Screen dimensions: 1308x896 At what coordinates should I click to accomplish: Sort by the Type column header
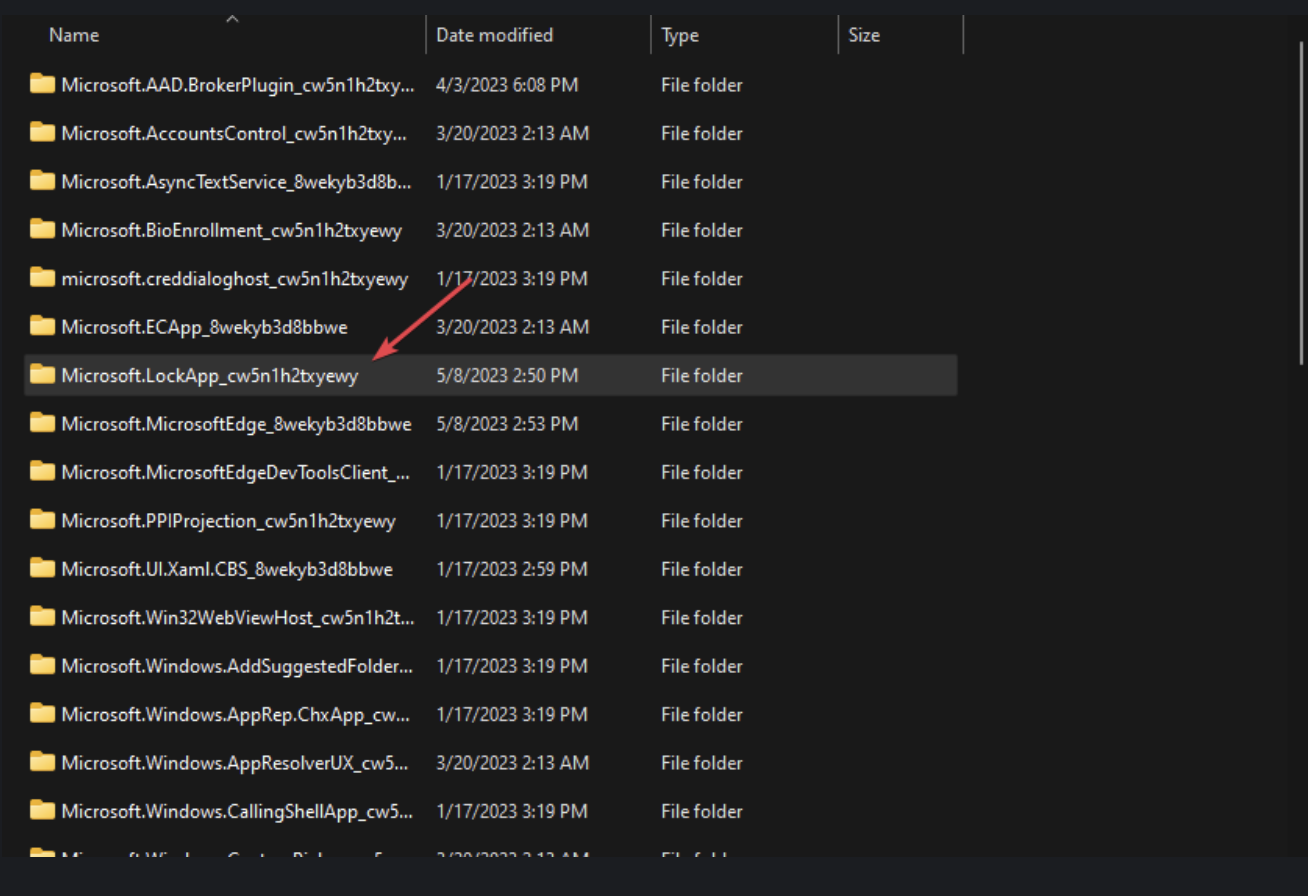(x=680, y=35)
